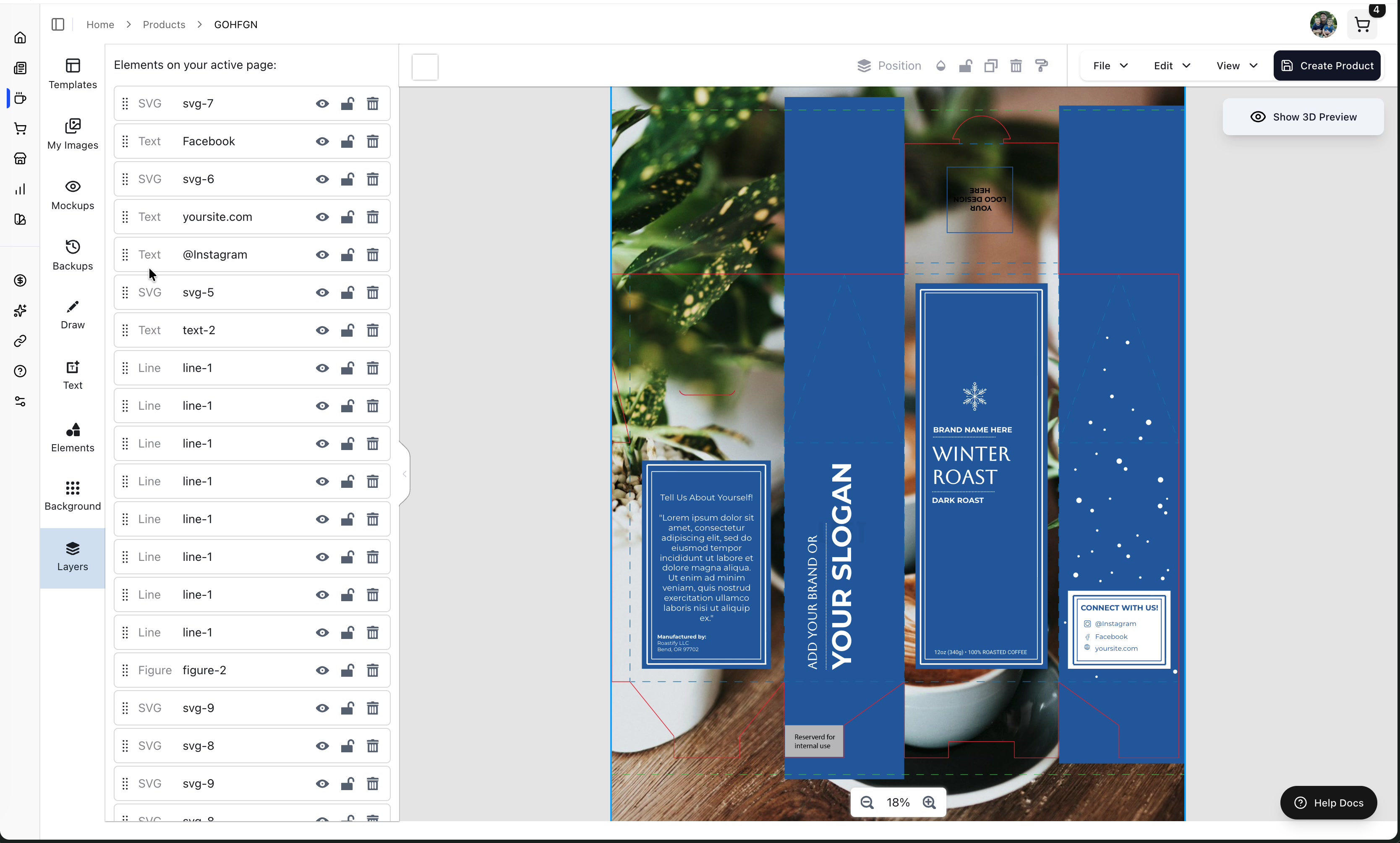Open the File dropdown menu
This screenshot has width=1400, height=843.
point(1110,66)
